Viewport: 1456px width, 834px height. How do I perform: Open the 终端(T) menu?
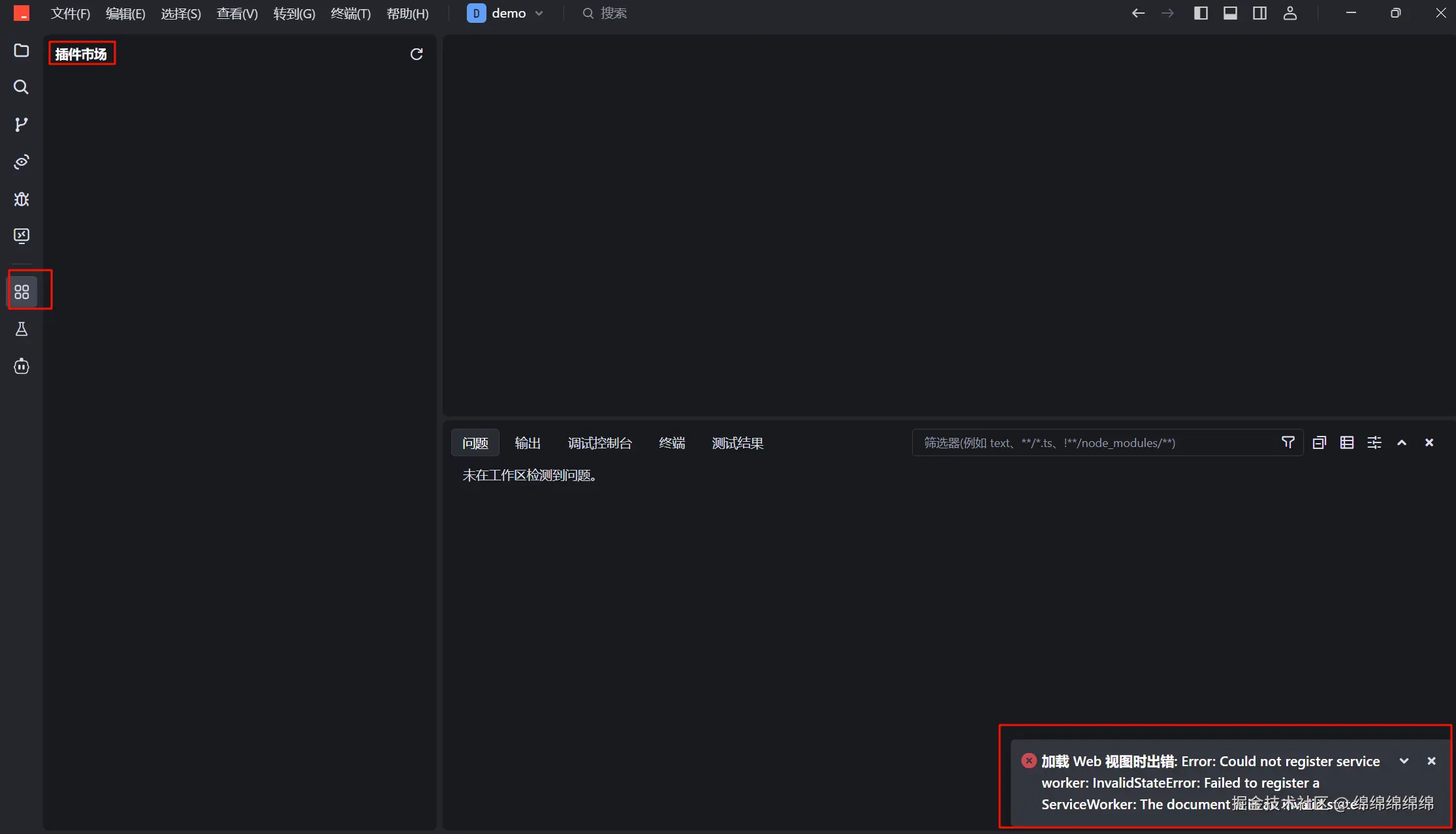(x=351, y=14)
